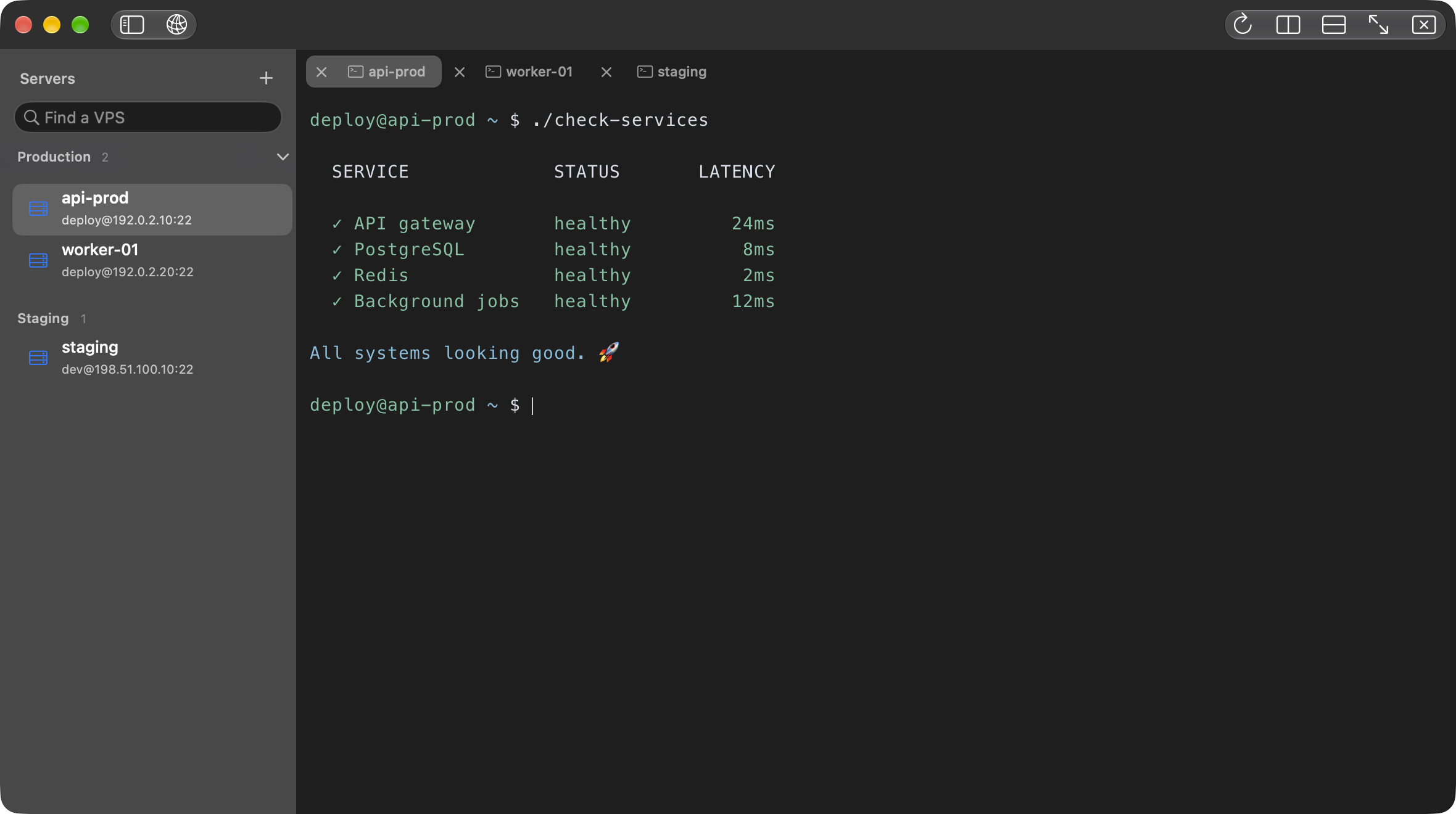Click the 8ms latency value

[759, 249]
